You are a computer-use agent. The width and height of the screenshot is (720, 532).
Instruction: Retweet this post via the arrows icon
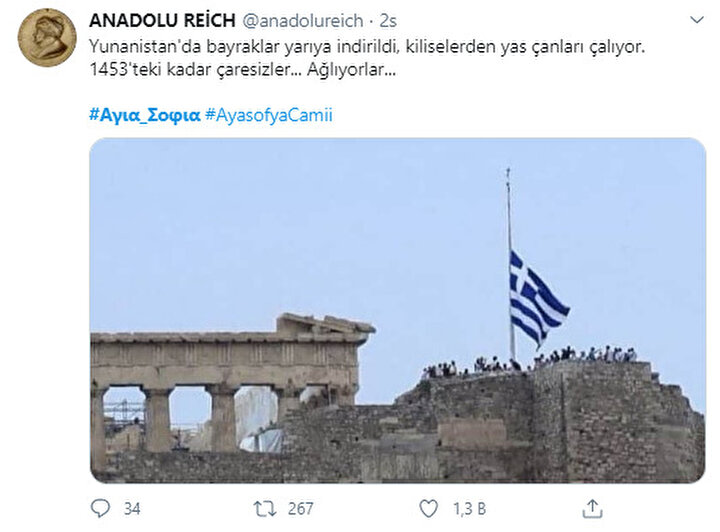pos(265,509)
